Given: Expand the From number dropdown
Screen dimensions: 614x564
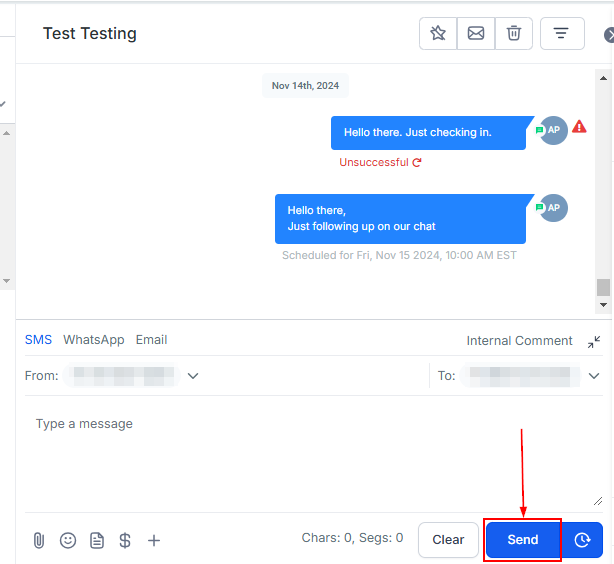Looking at the screenshot, I should click(x=193, y=376).
